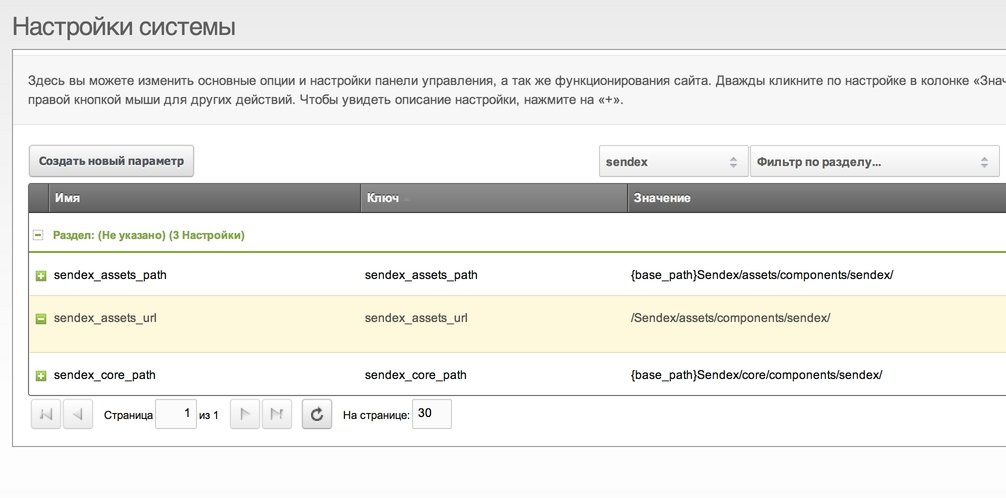Go to the next page

[245, 414]
